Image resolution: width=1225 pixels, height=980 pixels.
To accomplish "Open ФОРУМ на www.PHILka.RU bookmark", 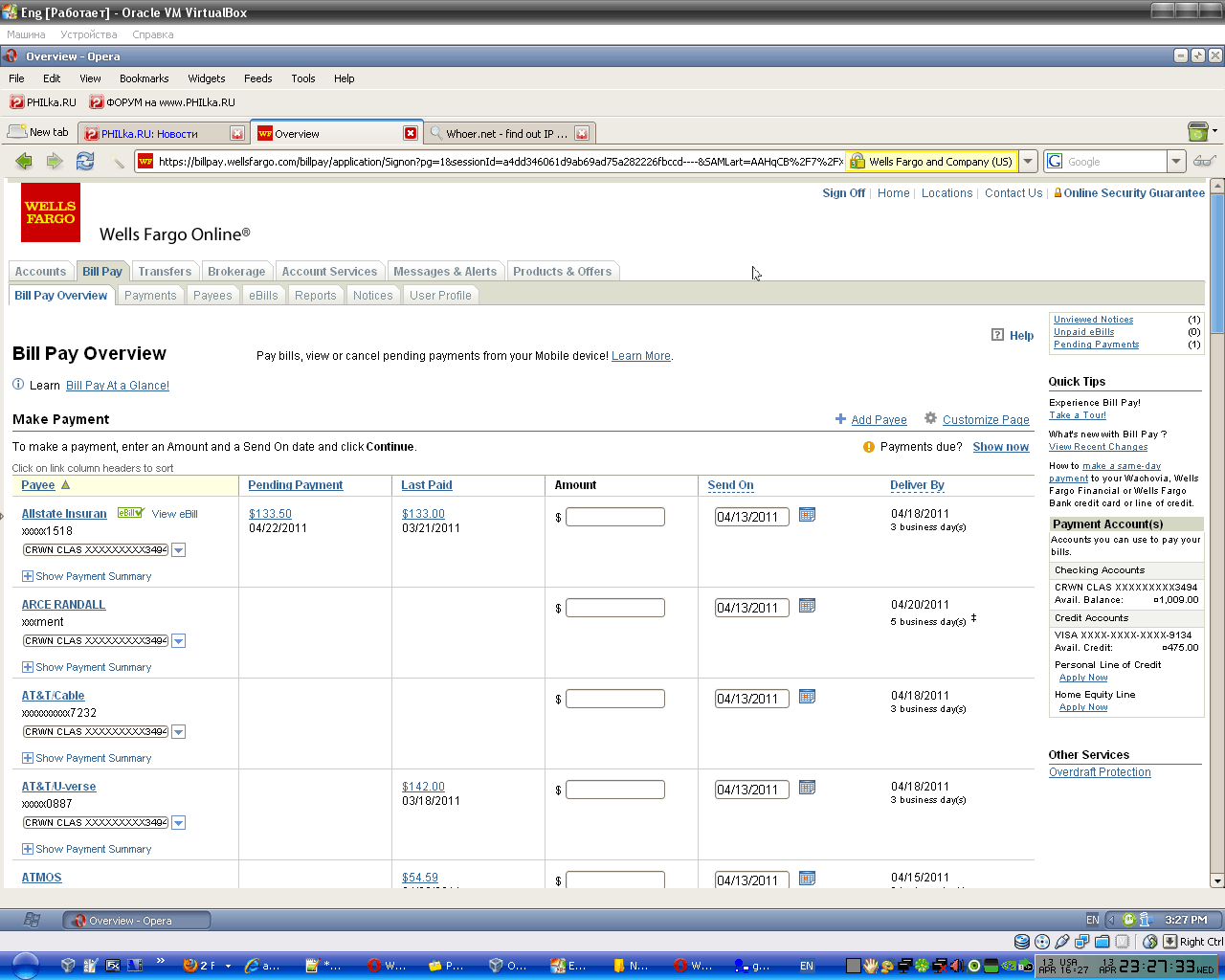I will [x=162, y=102].
